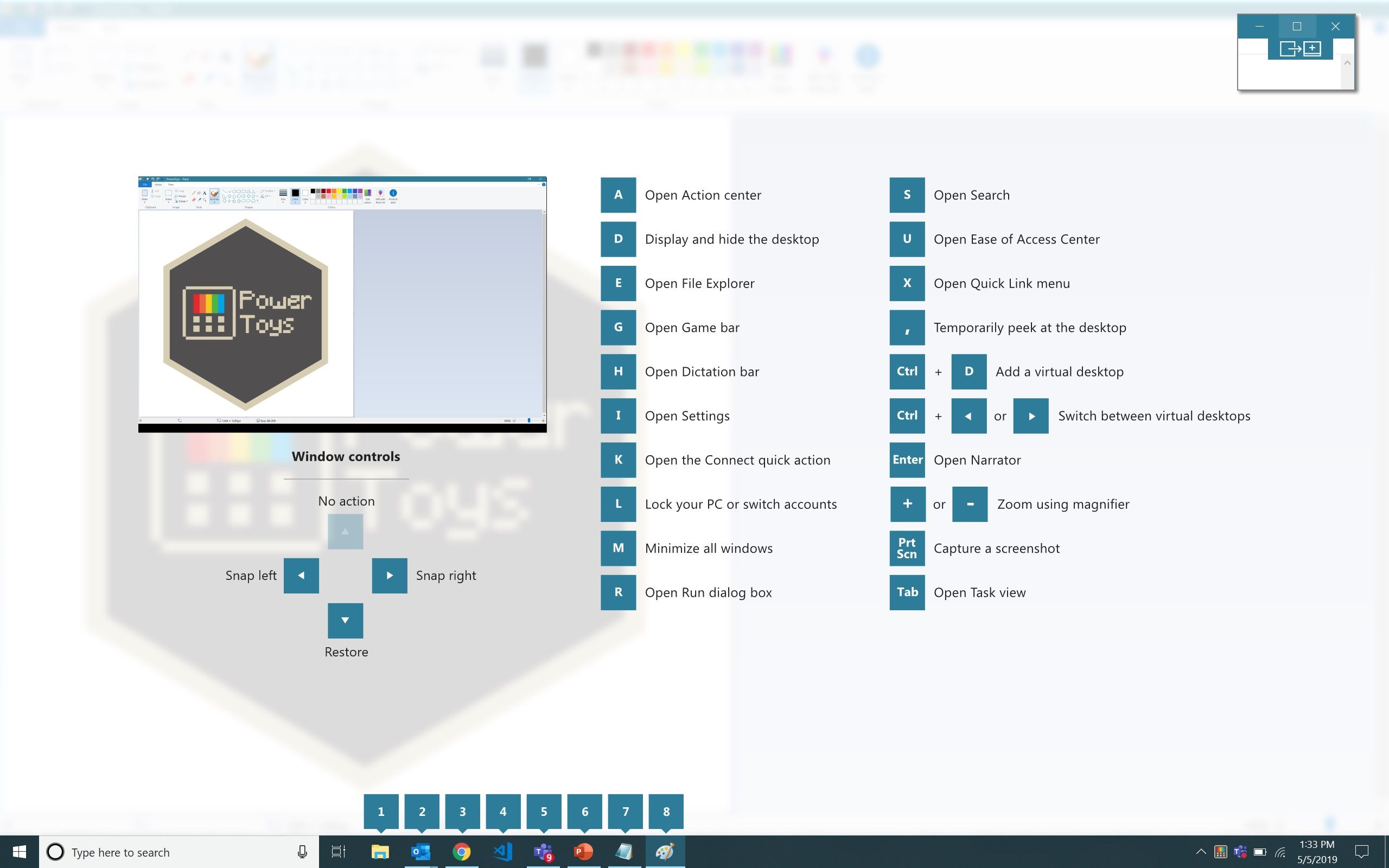Click the Capture a screenshot label

tap(996, 549)
